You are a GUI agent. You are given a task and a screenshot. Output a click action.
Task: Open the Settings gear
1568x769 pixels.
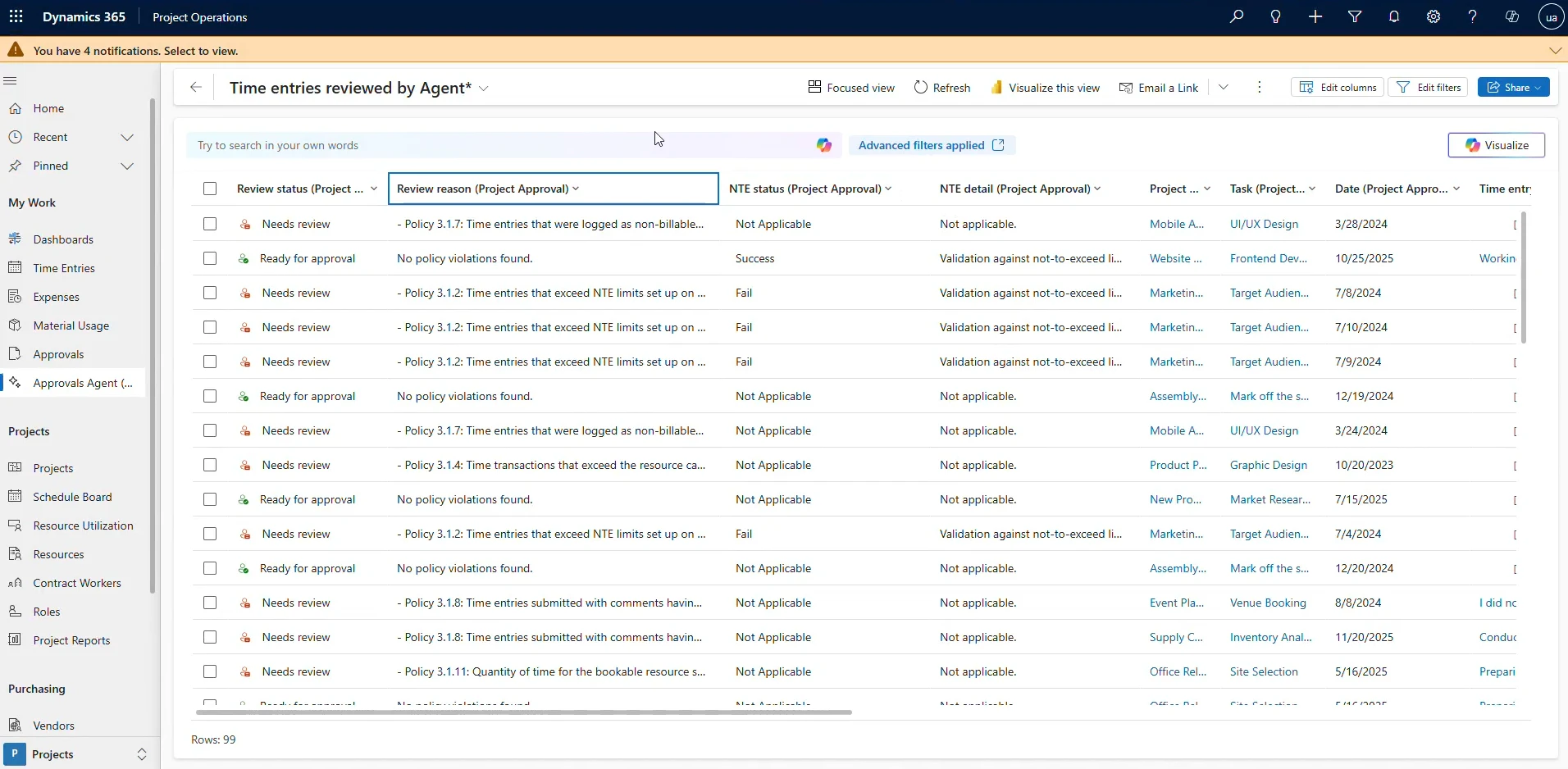[1433, 16]
